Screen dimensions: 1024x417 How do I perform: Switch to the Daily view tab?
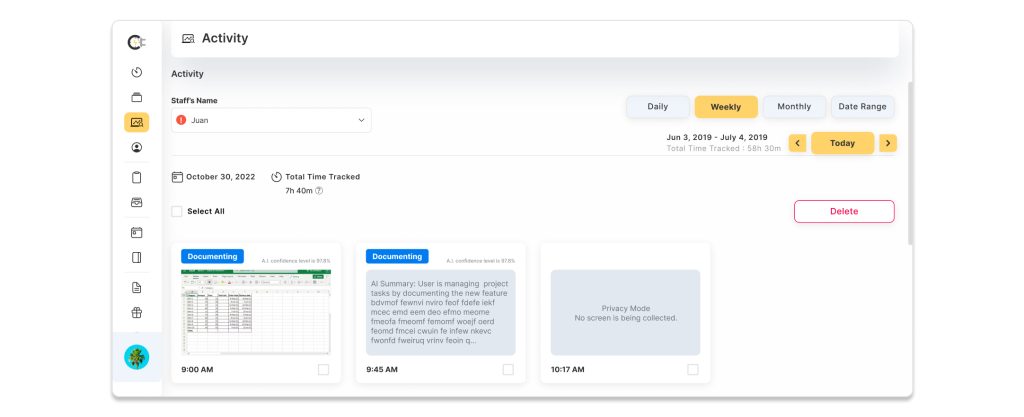point(657,107)
